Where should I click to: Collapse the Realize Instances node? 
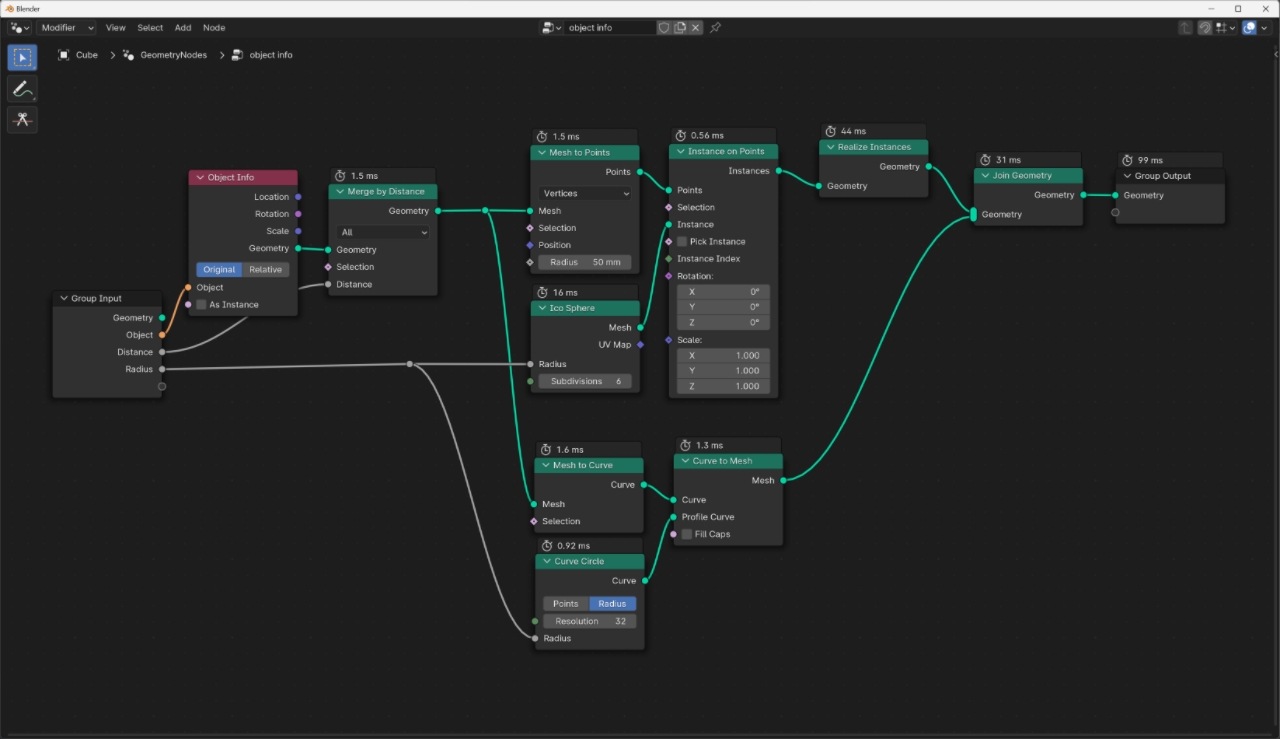click(x=830, y=147)
